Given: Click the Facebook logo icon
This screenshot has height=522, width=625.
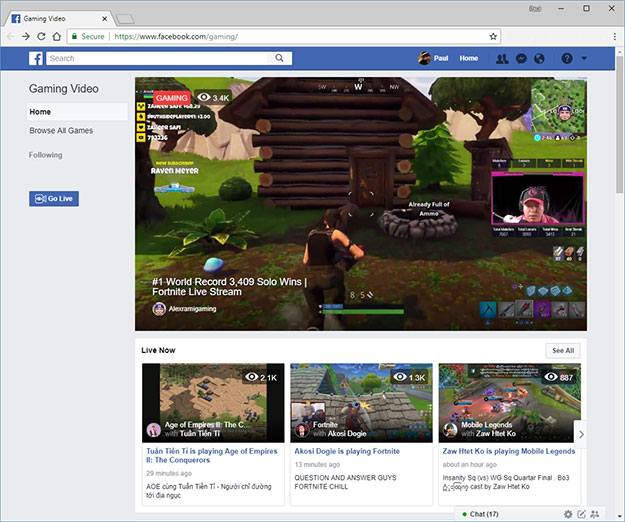Looking at the screenshot, I should click(35, 59).
